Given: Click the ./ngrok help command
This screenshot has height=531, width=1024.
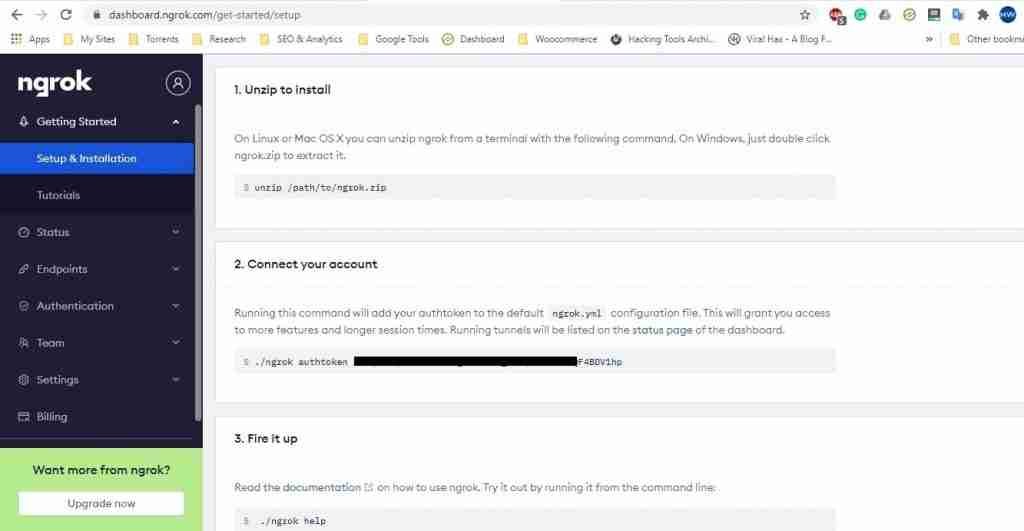Looking at the screenshot, I should pos(293,521).
